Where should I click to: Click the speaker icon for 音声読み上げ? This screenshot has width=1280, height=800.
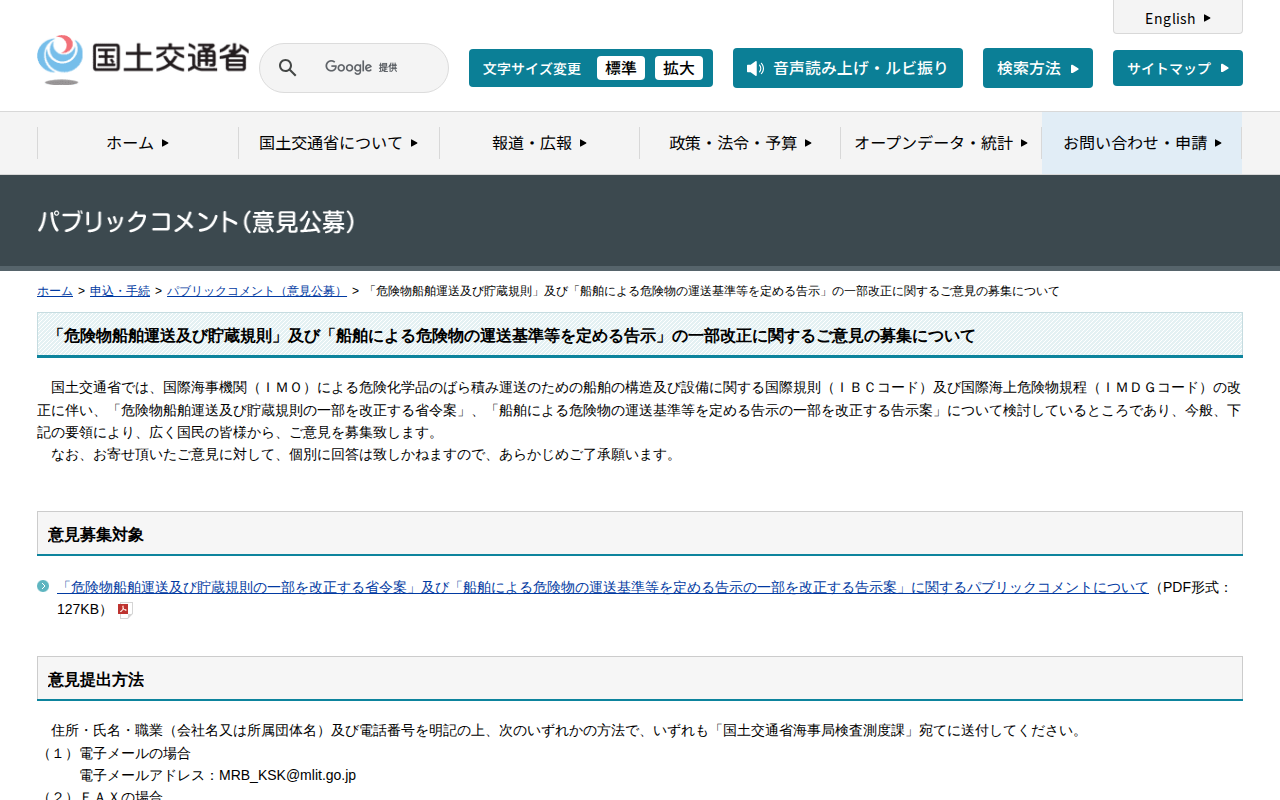coord(755,68)
